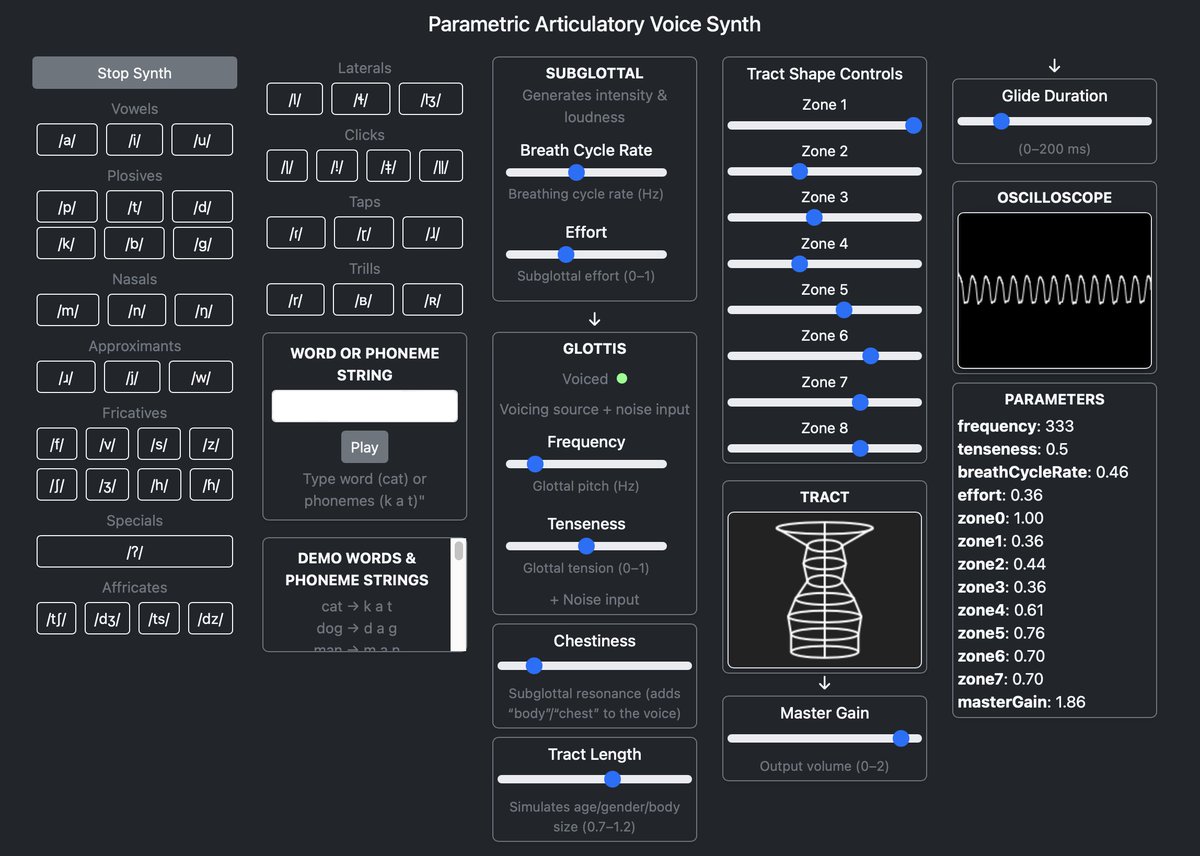The image size is (1200, 856).
Task: Click the /tʃ/ affricate button
Action: [57, 619]
